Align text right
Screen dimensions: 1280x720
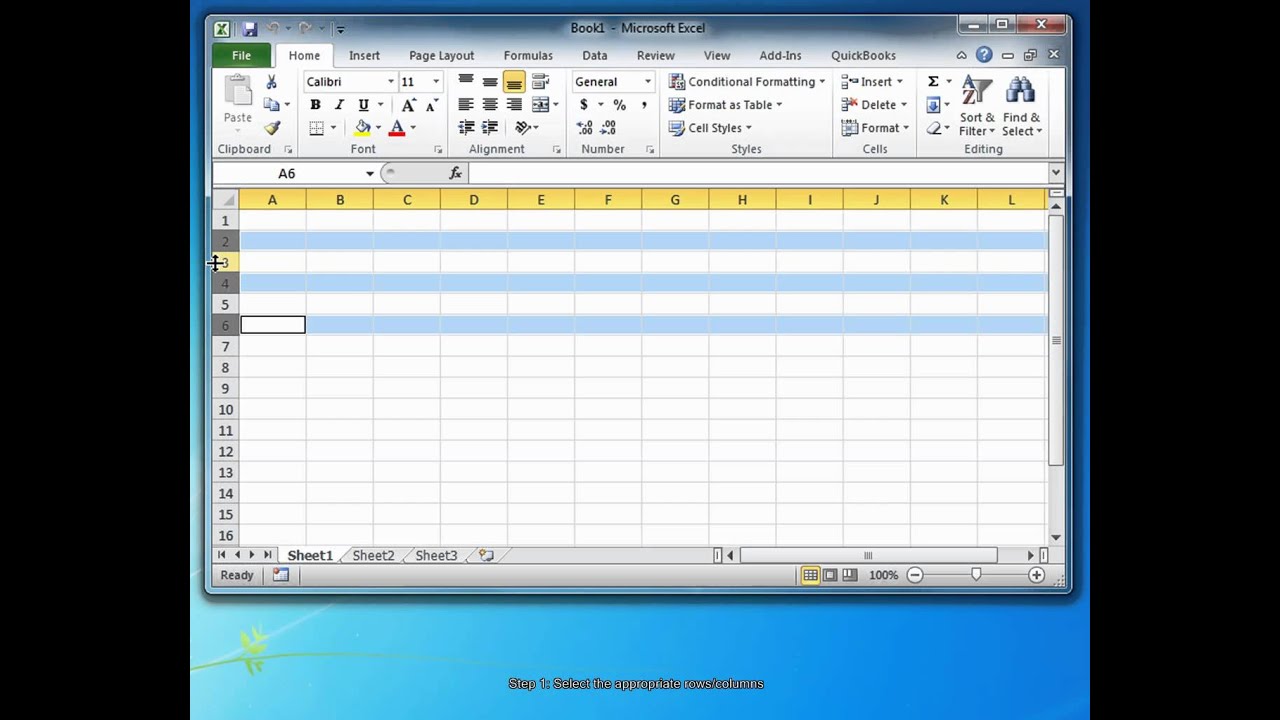[x=514, y=105]
